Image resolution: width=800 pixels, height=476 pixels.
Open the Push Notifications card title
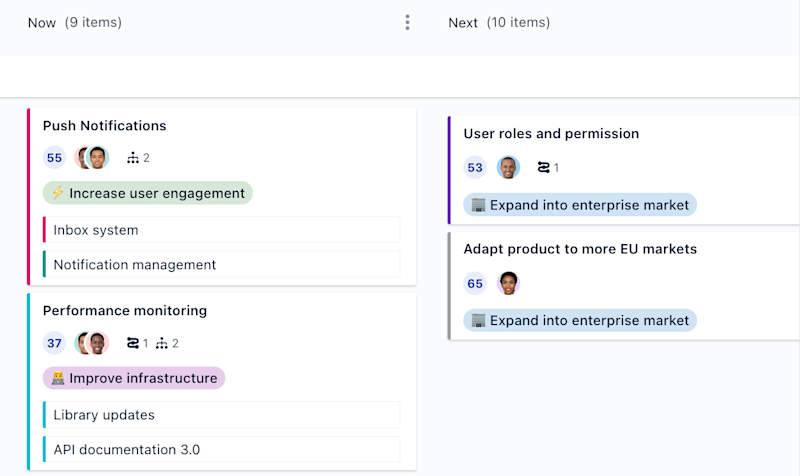104,126
